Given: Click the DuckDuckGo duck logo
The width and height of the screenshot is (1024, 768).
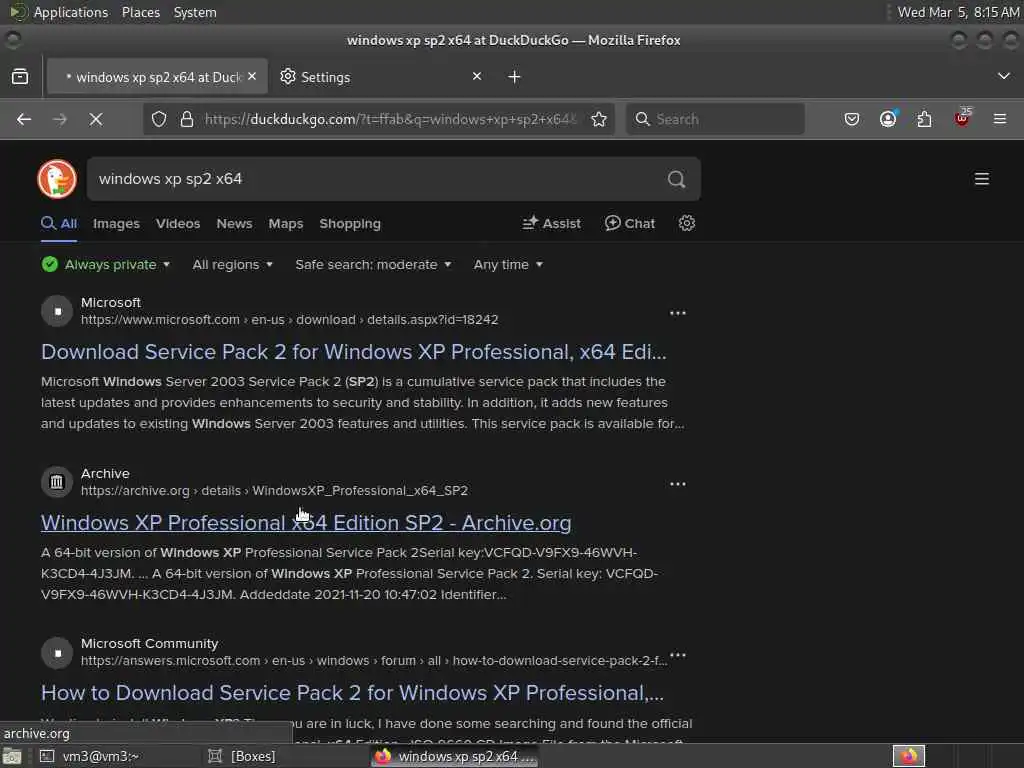Looking at the screenshot, I should (57, 178).
